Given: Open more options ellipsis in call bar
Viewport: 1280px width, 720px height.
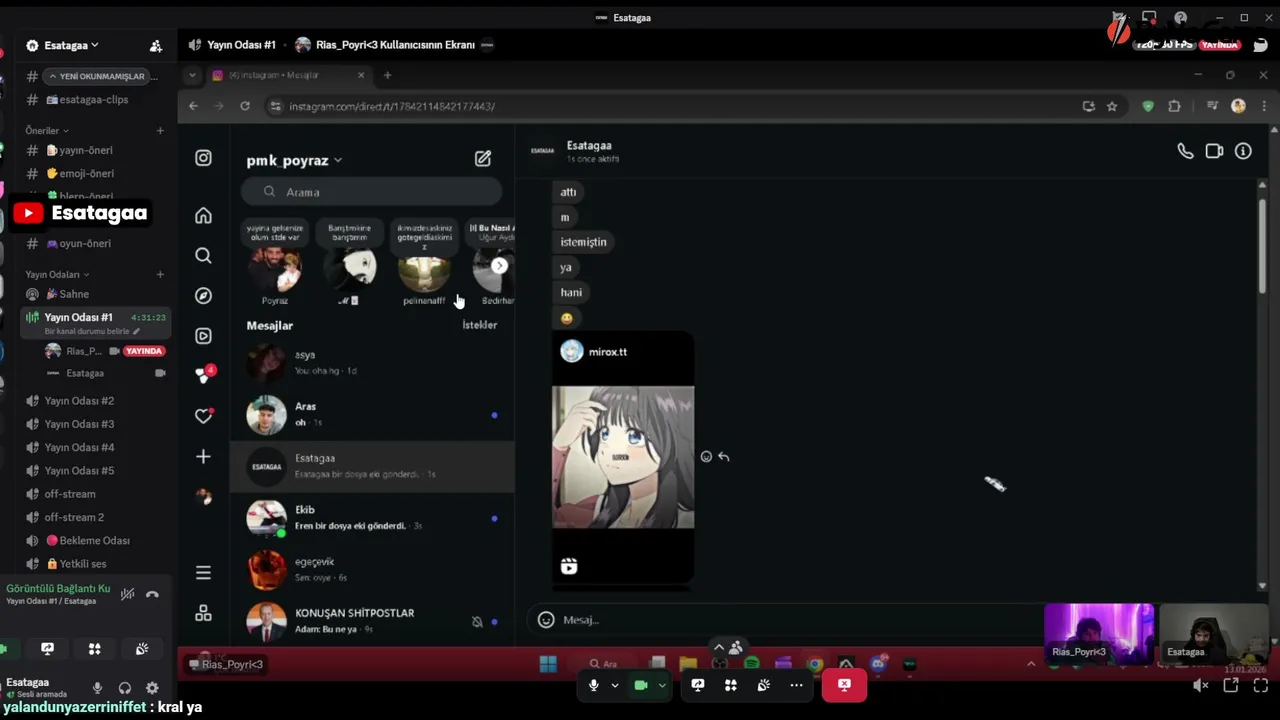Looking at the screenshot, I should [x=796, y=685].
